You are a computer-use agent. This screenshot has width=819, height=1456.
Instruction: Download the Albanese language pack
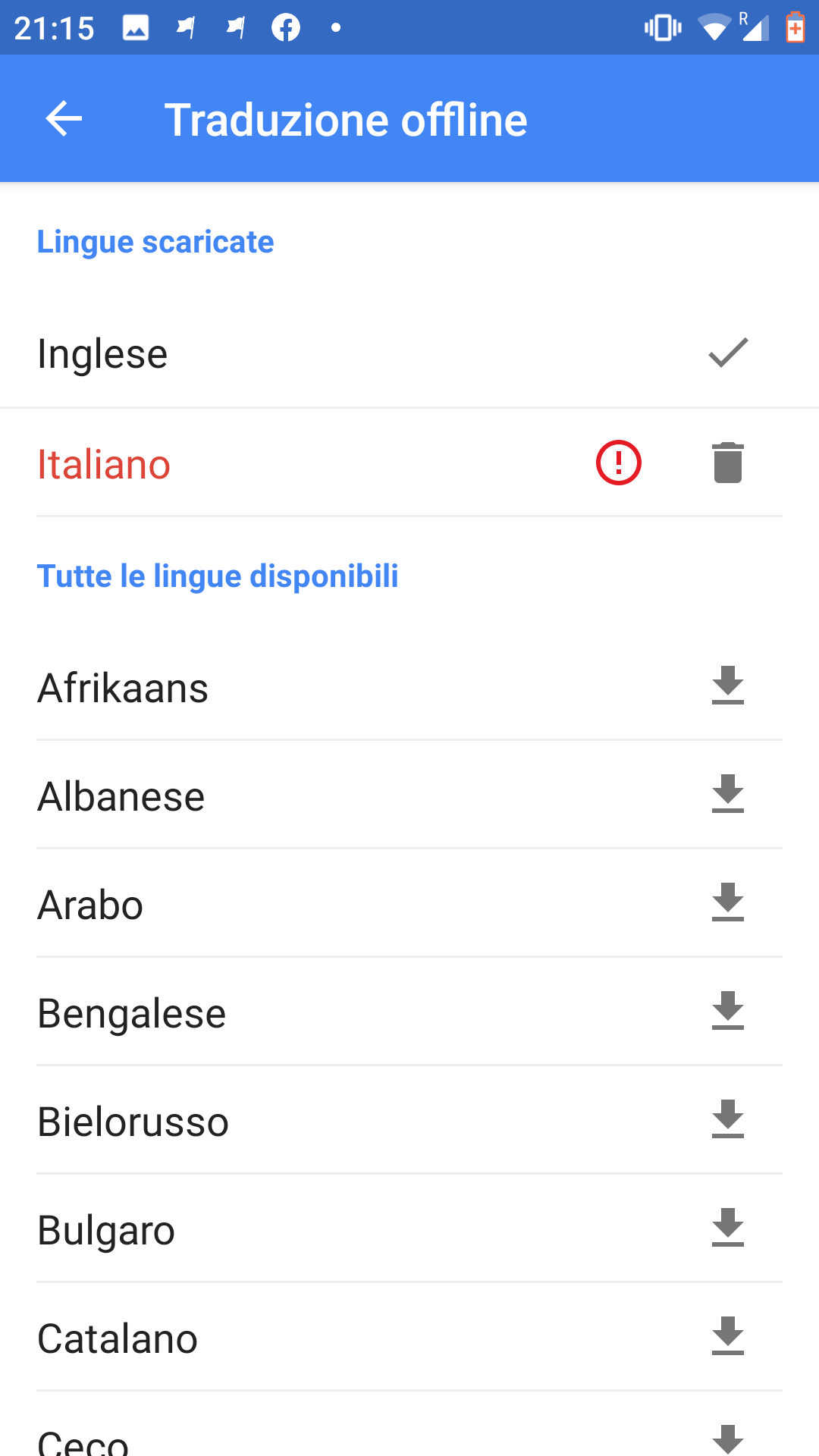click(x=727, y=794)
